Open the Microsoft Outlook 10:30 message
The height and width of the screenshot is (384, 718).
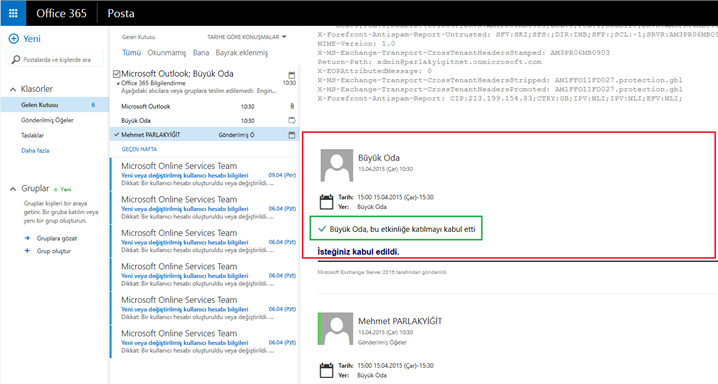(x=205, y=106)
